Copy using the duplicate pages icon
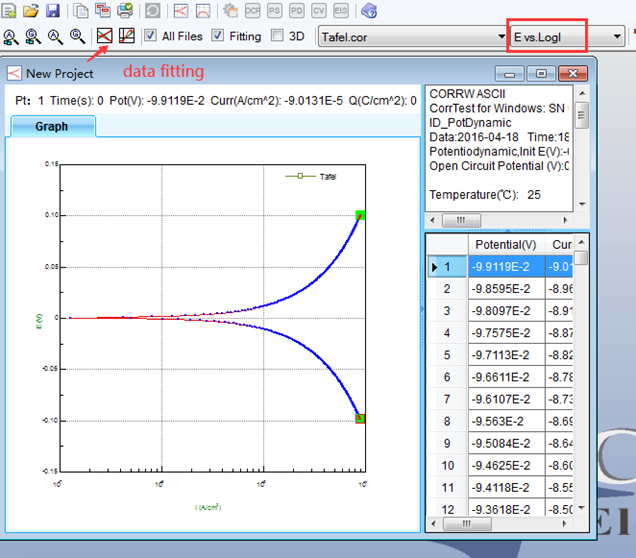The image size is (636, 558). click(81, 11)
